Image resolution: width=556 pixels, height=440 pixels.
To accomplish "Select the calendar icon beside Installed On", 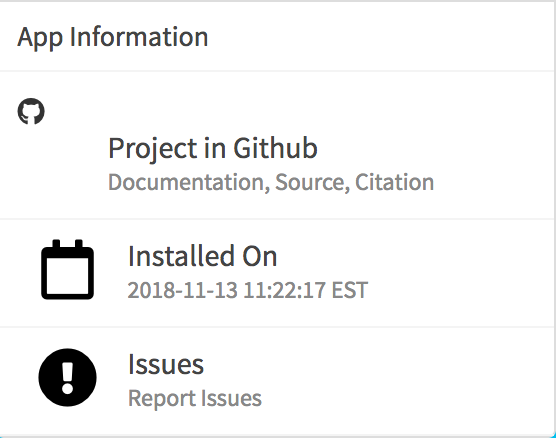I will point(67,269).
